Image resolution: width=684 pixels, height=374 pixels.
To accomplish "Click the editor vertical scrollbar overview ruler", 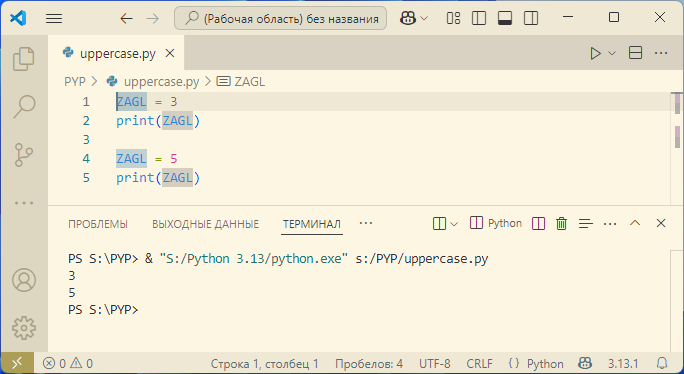I will point(677,148).
